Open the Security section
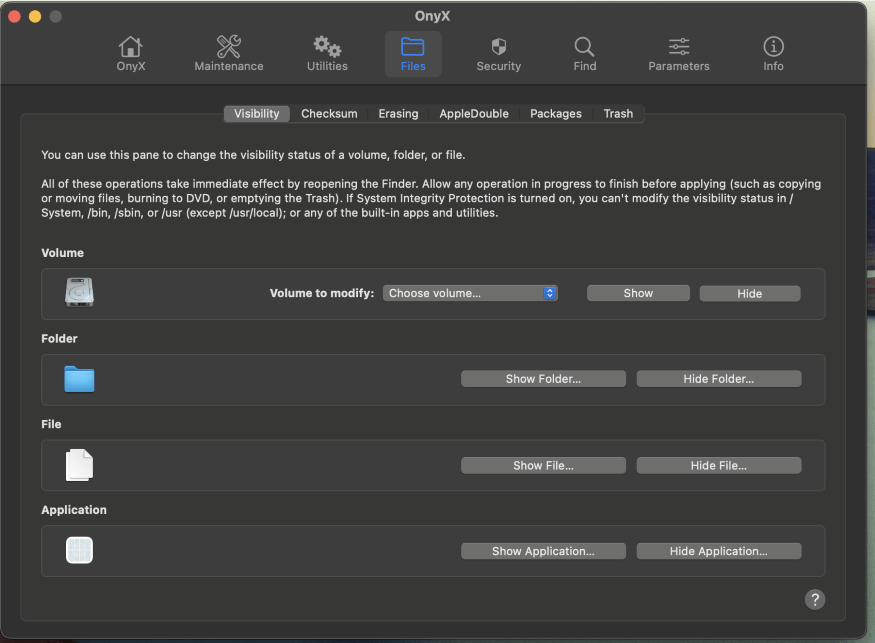Viewport: 875px width, 643px height. (x=498, y=54)
